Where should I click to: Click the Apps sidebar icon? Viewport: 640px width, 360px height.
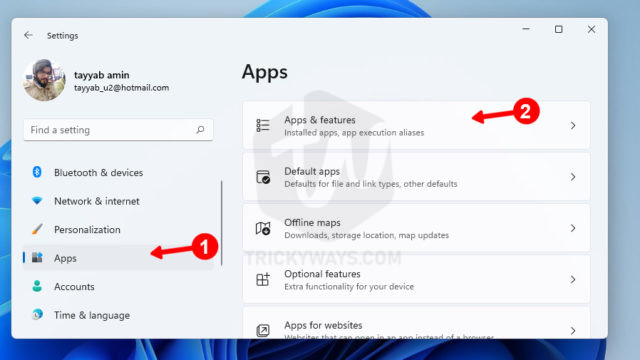[37, 258]
